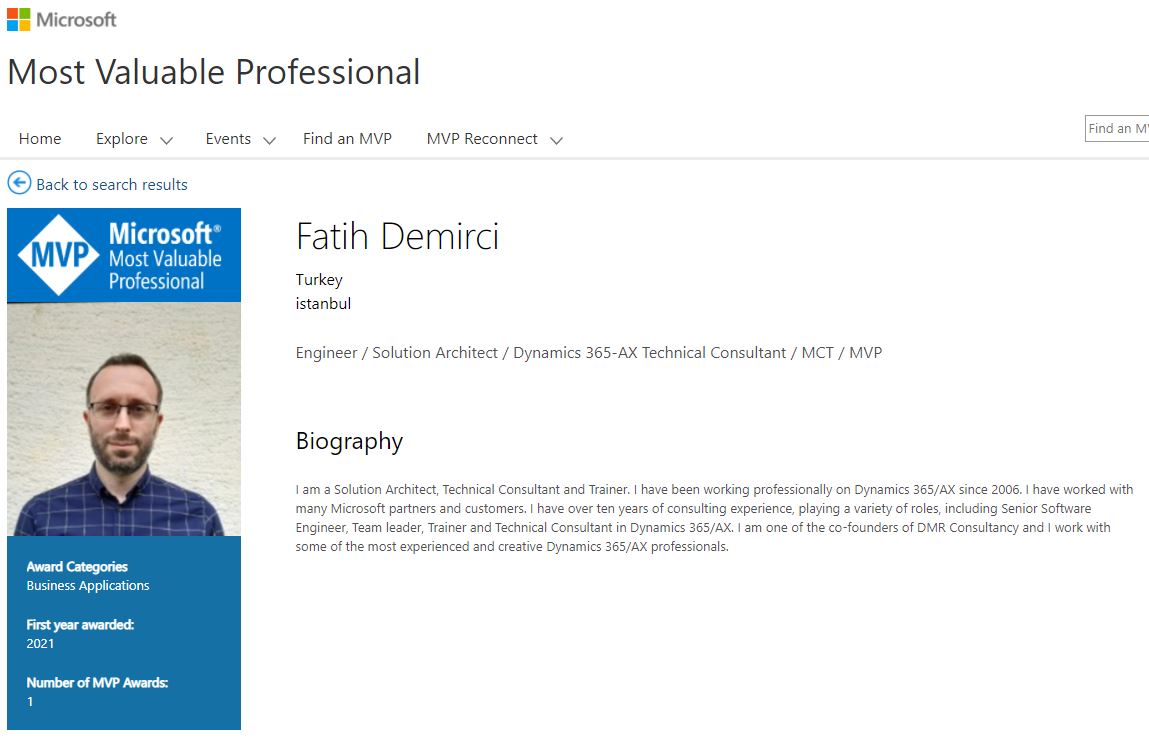Click the Microsoft four-square logo
Viewport: 1149px width, 746px height.
[x=19, y=19]
